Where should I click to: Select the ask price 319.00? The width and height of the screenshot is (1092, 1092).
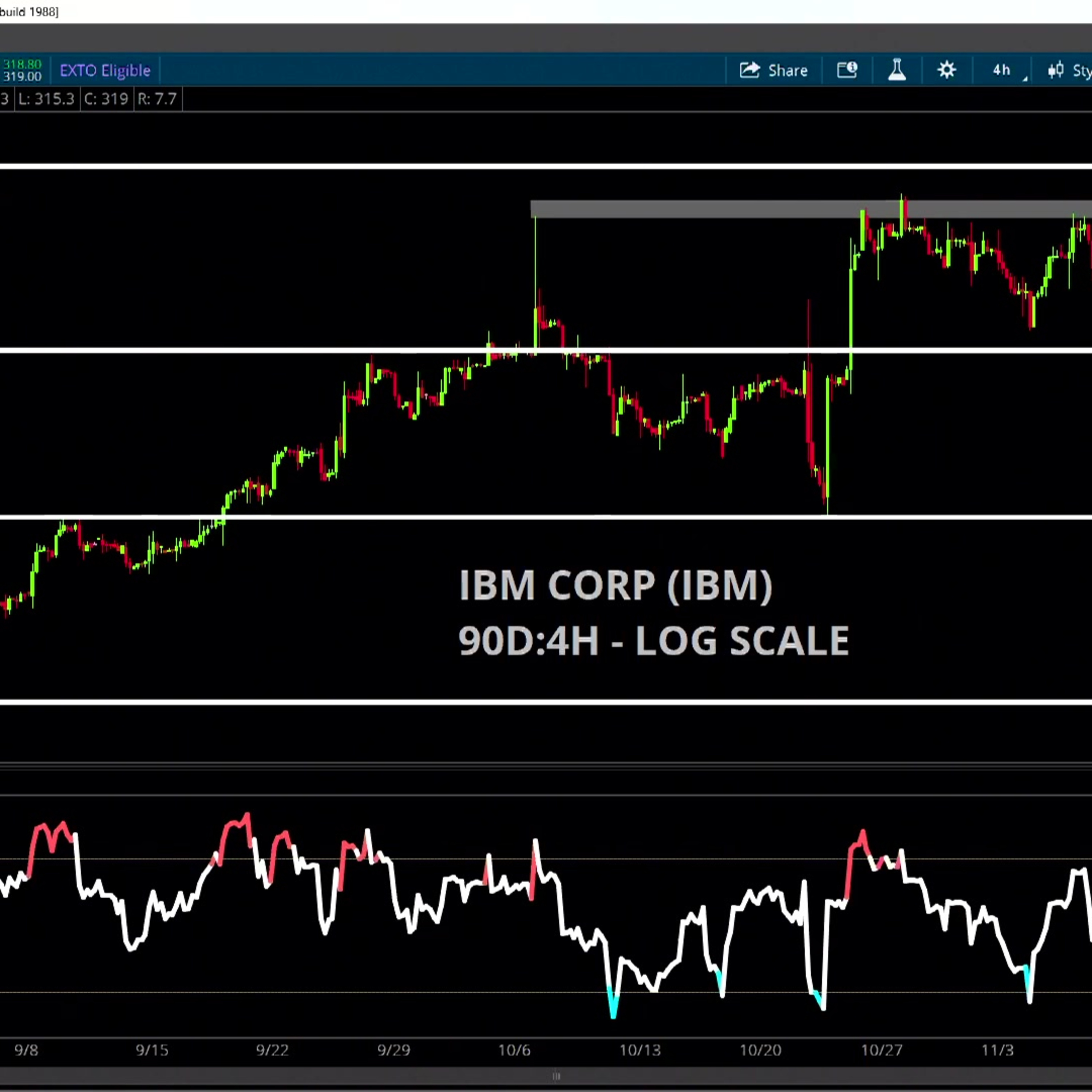click(23, 76)
